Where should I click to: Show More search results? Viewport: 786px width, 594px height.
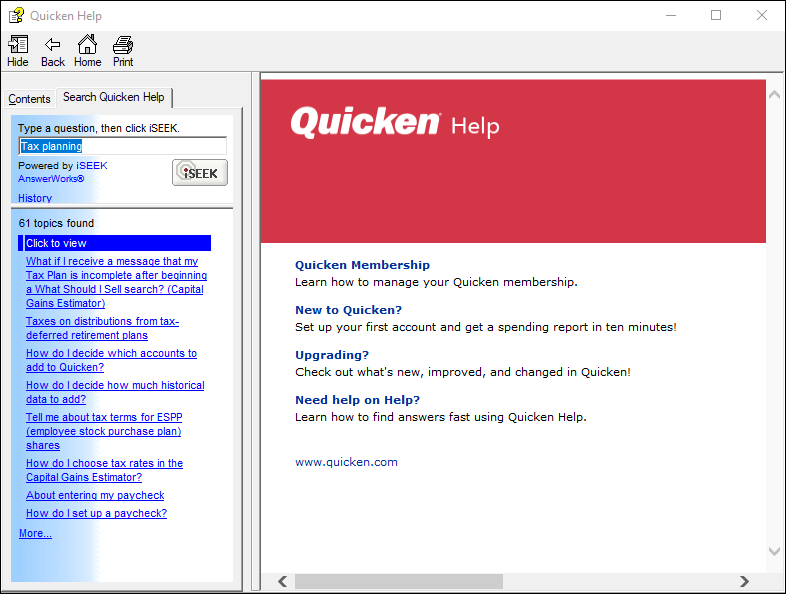point(35,533)
